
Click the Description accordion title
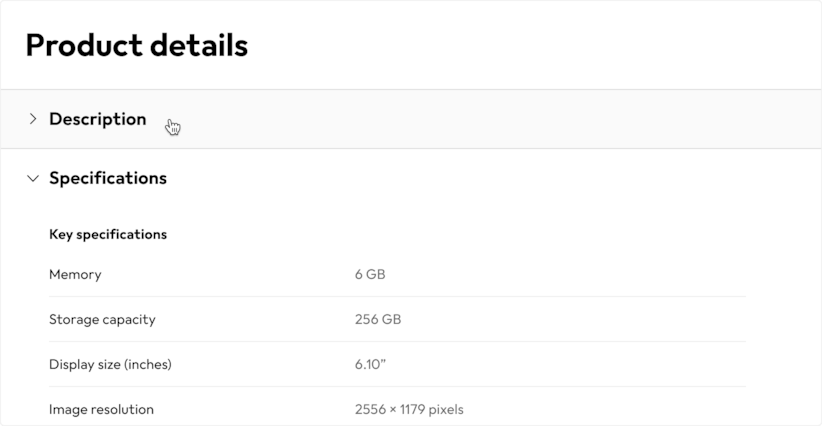tap(97, 119)
